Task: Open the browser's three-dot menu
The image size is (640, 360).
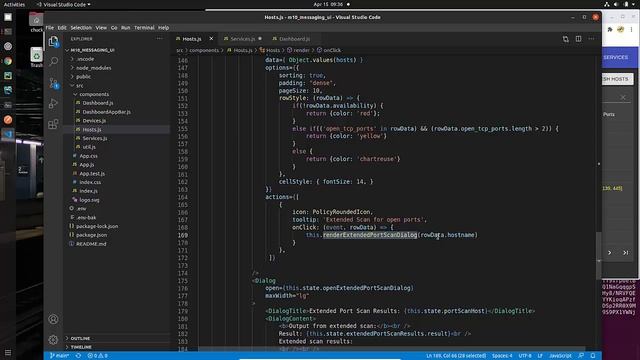Action: click(x=631, y=29)
